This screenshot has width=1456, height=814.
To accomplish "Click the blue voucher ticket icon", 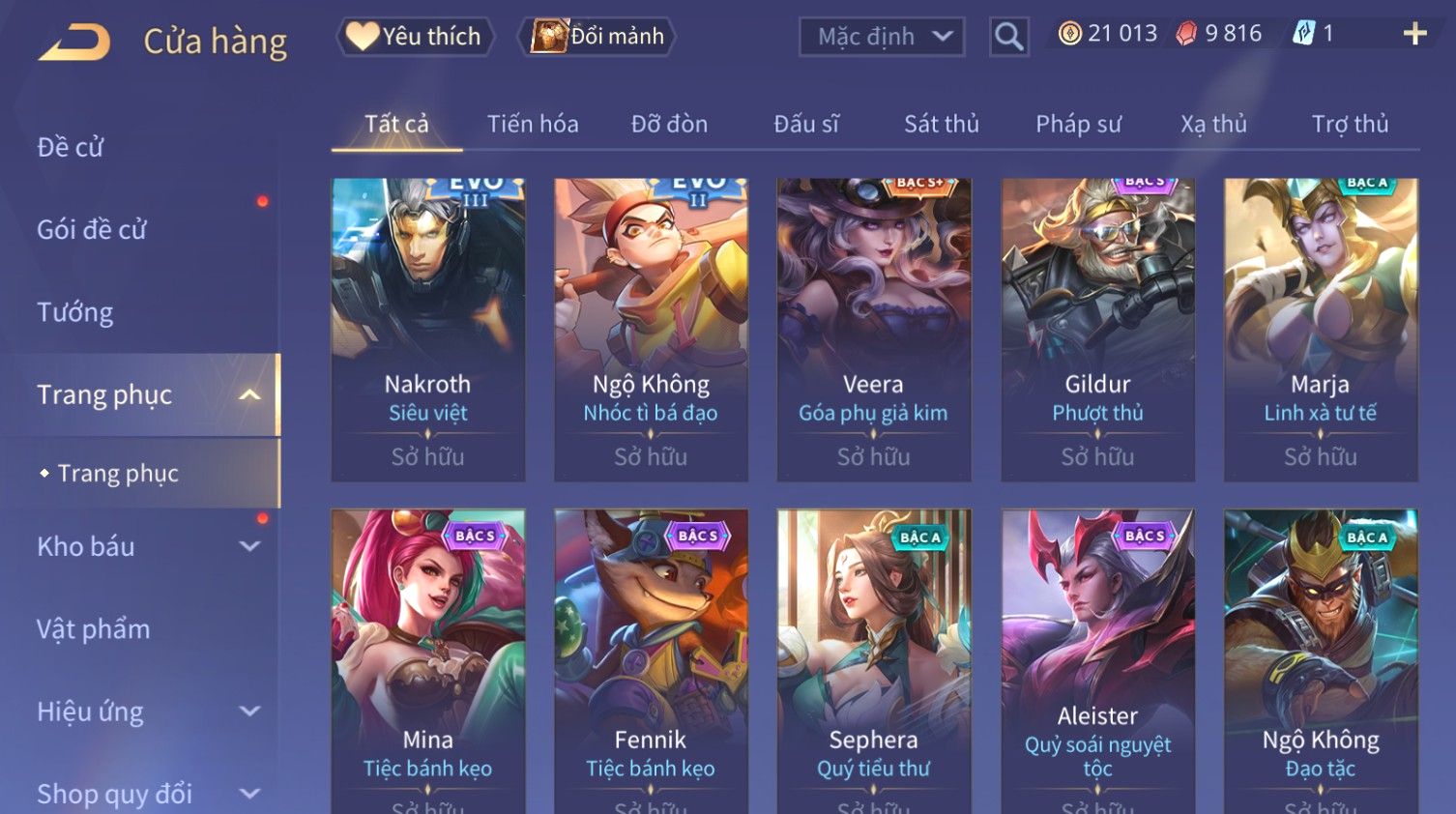I will point(1304,34).
